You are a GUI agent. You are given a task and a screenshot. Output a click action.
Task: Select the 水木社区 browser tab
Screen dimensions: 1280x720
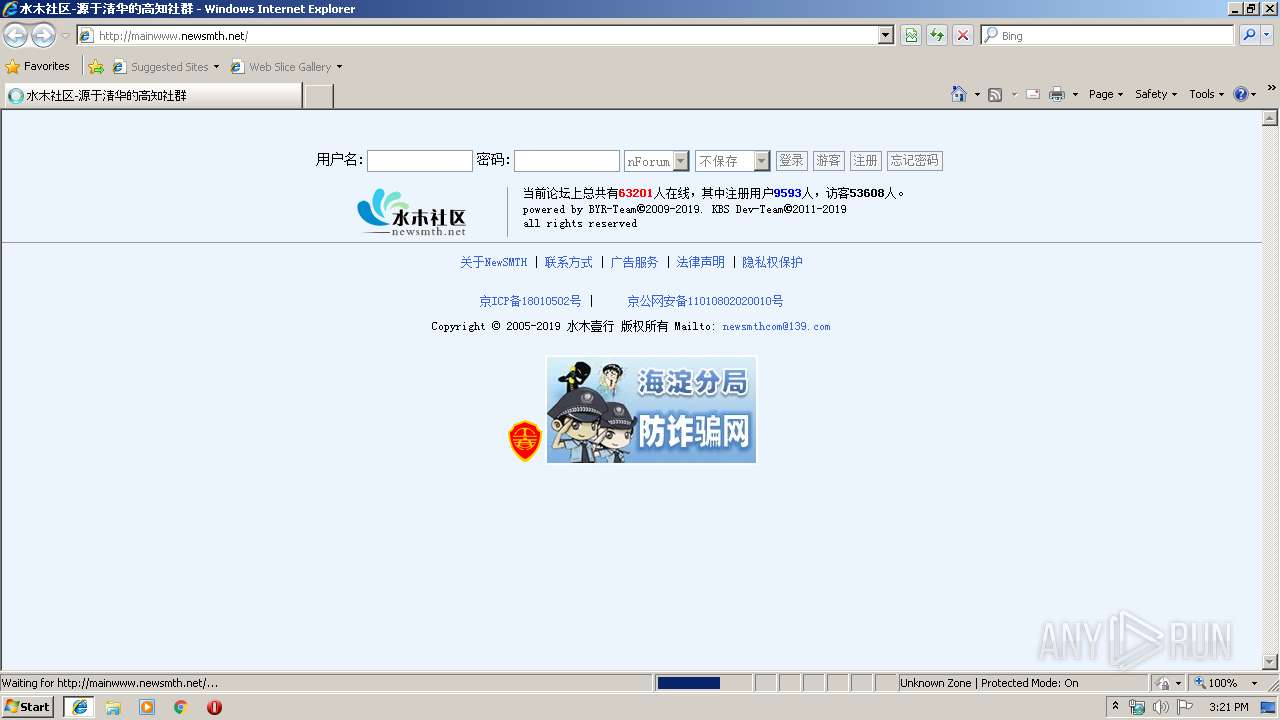pos(152,96)
